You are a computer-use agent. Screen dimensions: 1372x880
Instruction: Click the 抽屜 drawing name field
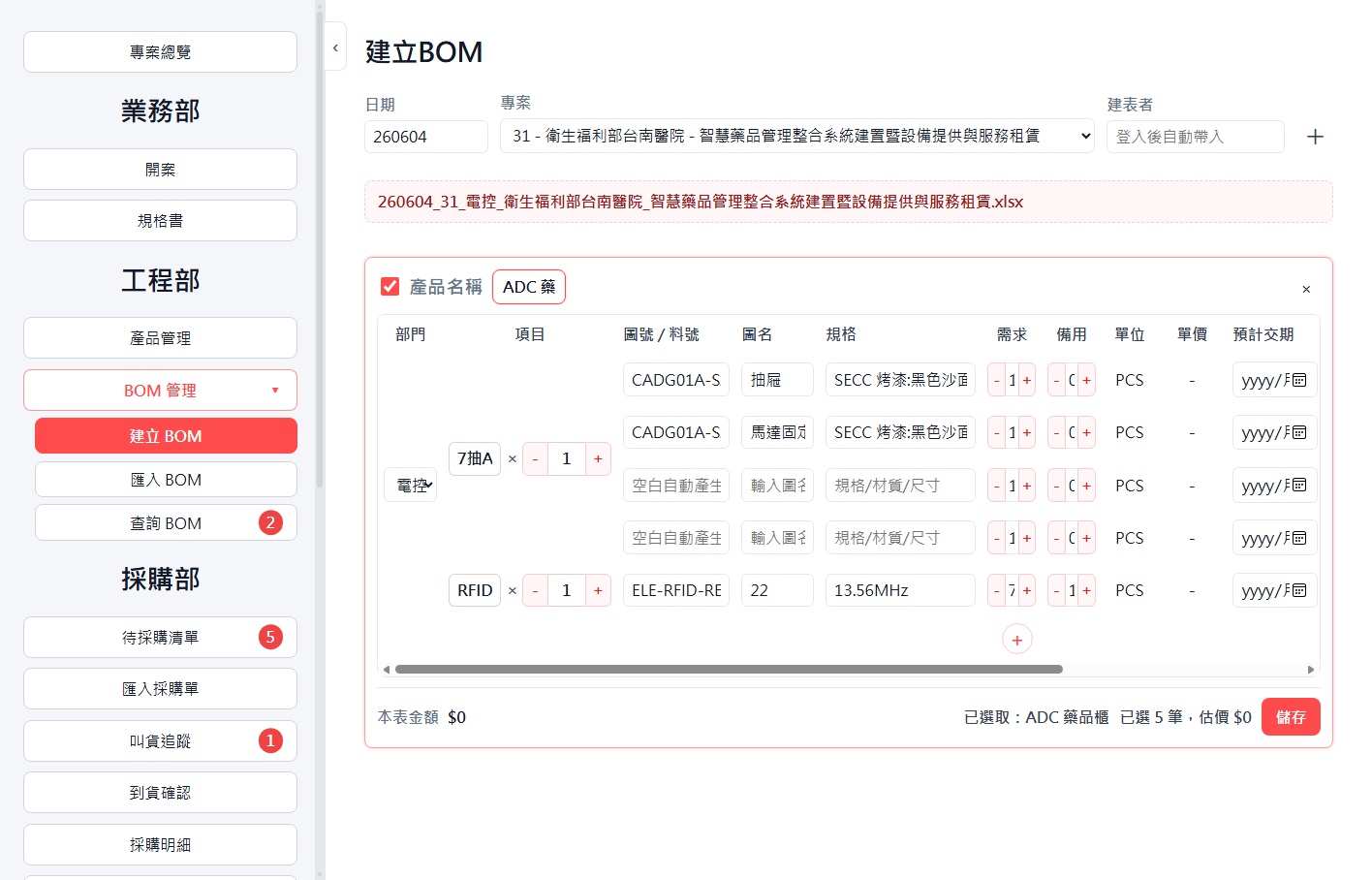(777, 380)
